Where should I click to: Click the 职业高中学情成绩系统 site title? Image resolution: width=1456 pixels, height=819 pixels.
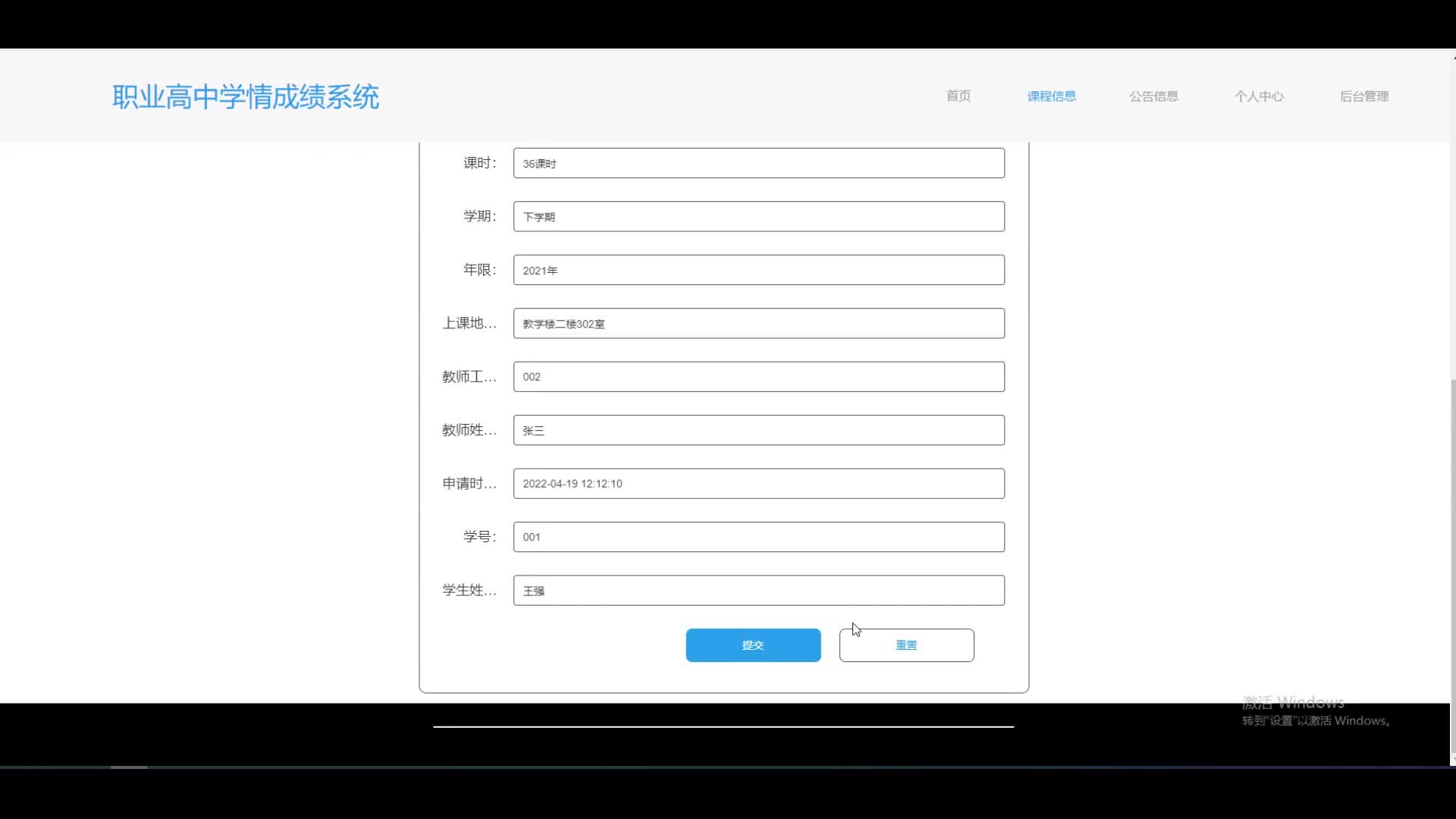pos(246,97)
